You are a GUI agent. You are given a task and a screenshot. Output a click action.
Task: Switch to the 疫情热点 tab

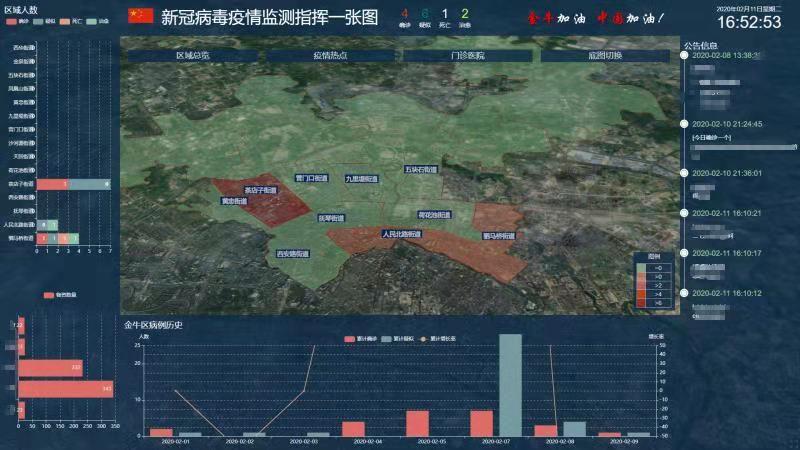(329, 56)
